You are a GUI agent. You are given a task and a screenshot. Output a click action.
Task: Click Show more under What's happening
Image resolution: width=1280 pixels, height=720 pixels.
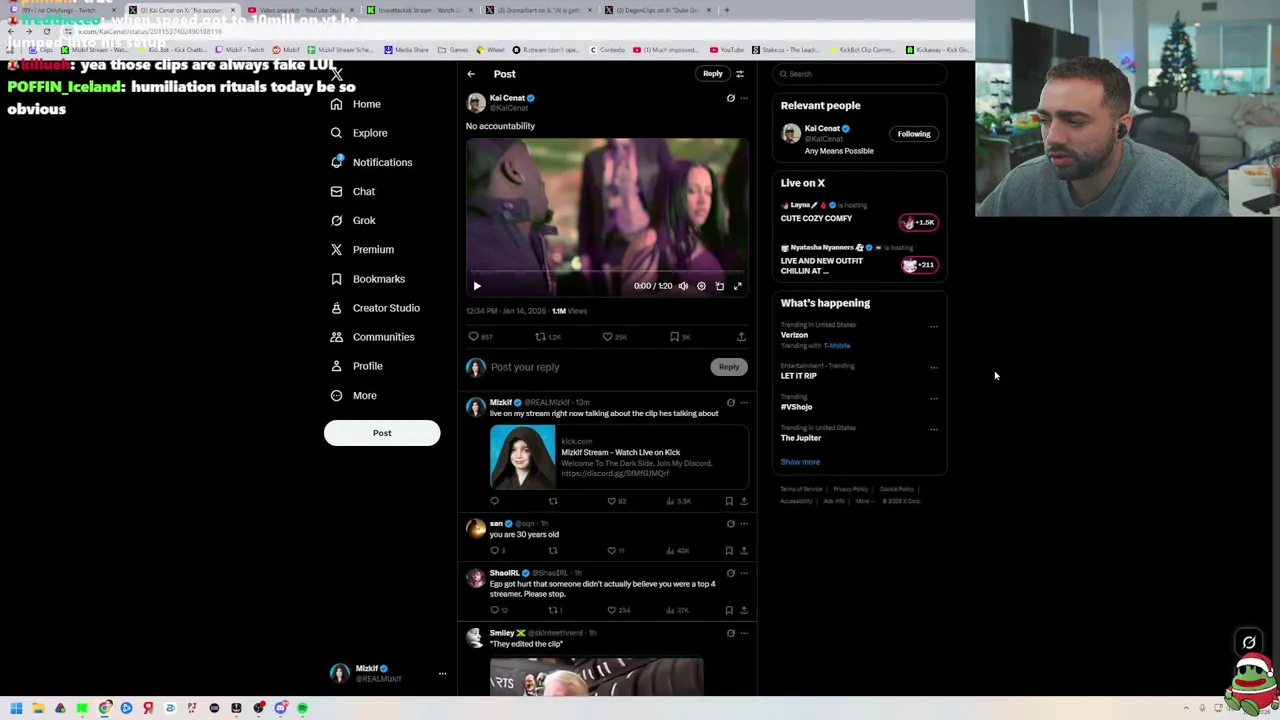[800, 462]
